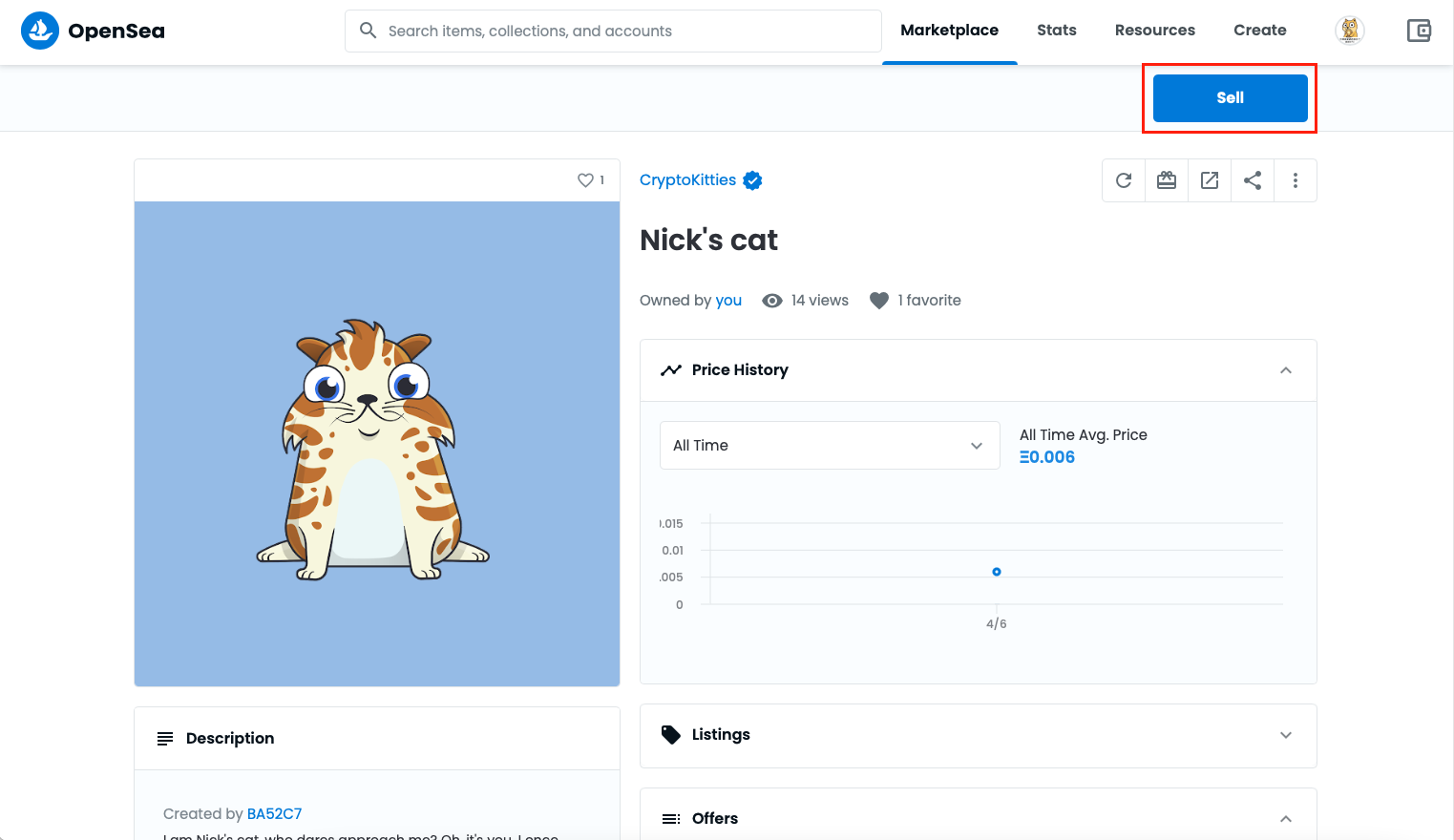Image resolution: width=1454 pixels, height=840 pixels.
Task: Click the Listings tag icon
Action: tap(671, 735)
